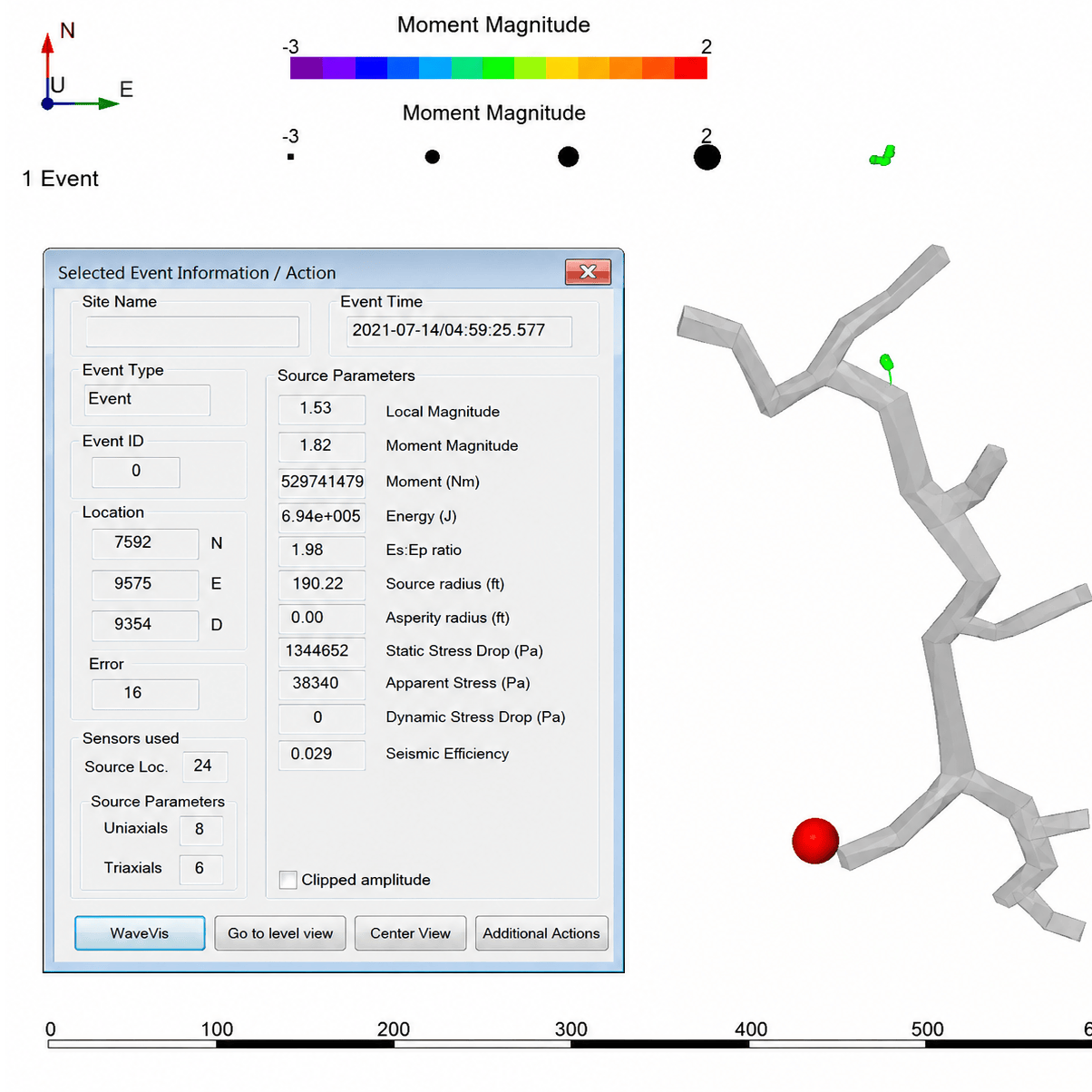
Task: Select the Dynamic Stress Drop value 0
Action: (322, 718)
